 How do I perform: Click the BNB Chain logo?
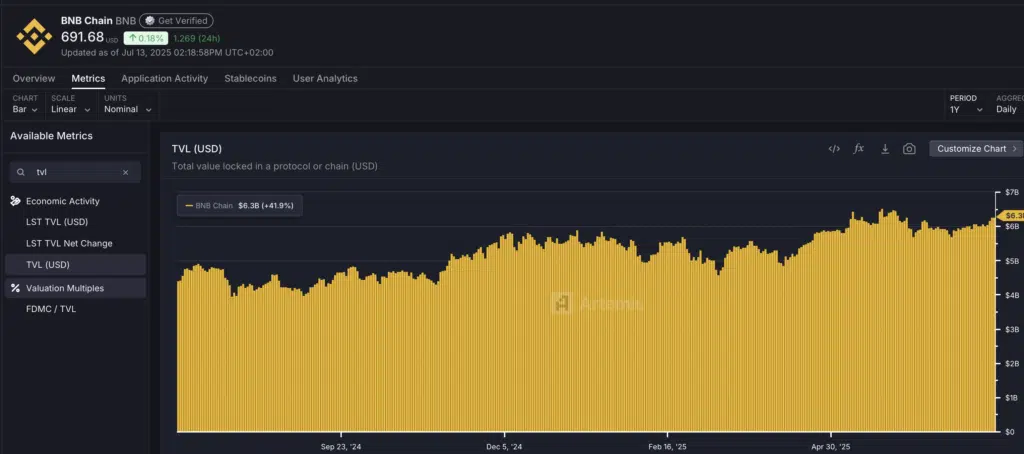pos(33,36)
